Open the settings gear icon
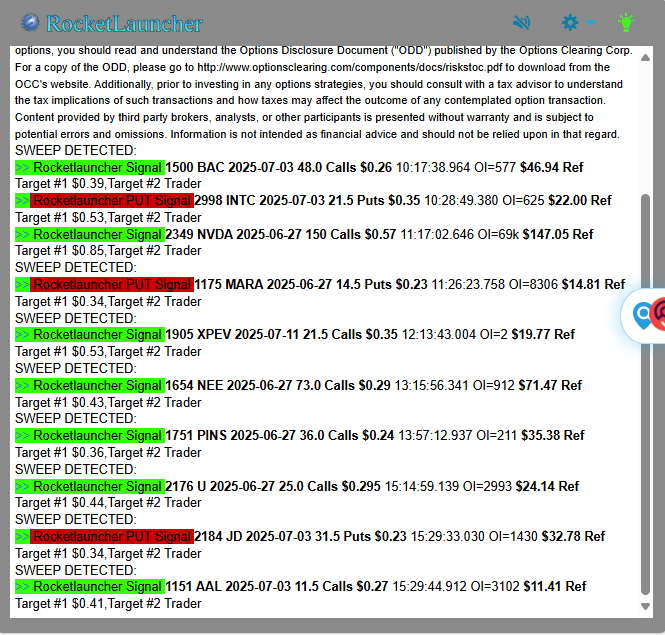Screen dimensions: 665x635 [570, 22]
